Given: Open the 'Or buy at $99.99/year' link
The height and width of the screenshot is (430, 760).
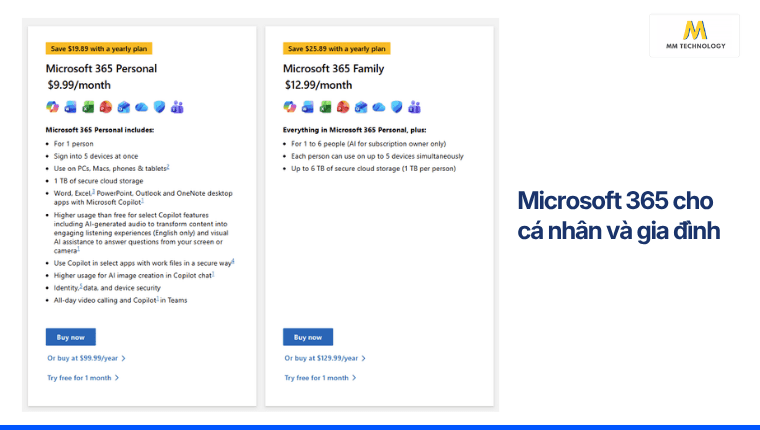Looking at the screenshot, I should click(x=86, y=358).
